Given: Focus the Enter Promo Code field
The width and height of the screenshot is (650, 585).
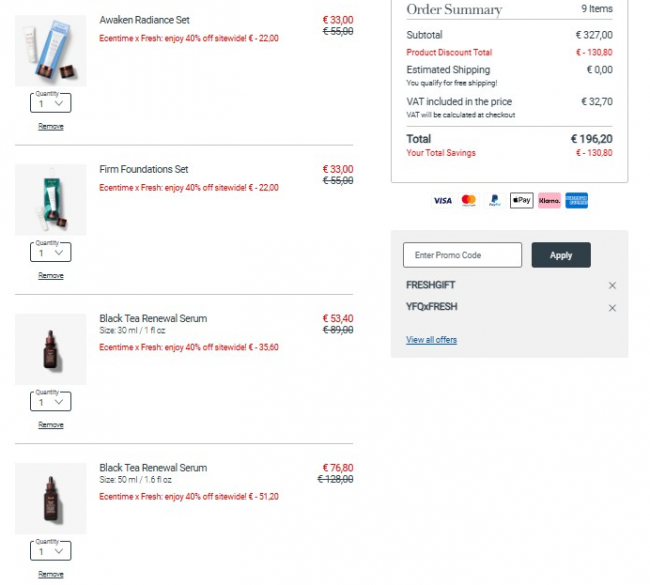Looking at the screenshot, I should 462,255.
